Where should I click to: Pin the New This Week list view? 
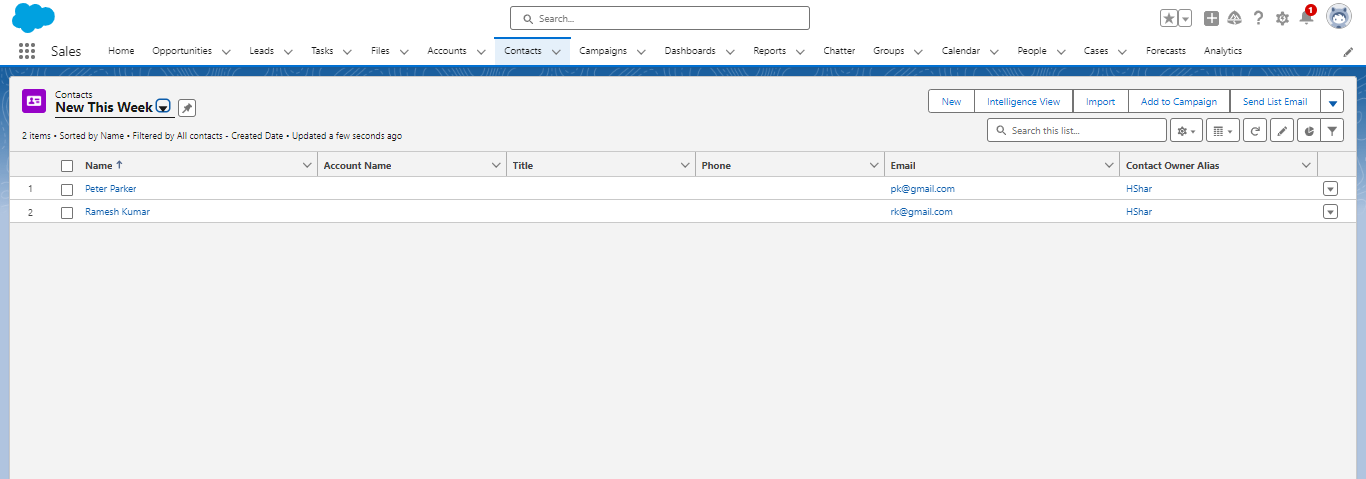point(187,108)
